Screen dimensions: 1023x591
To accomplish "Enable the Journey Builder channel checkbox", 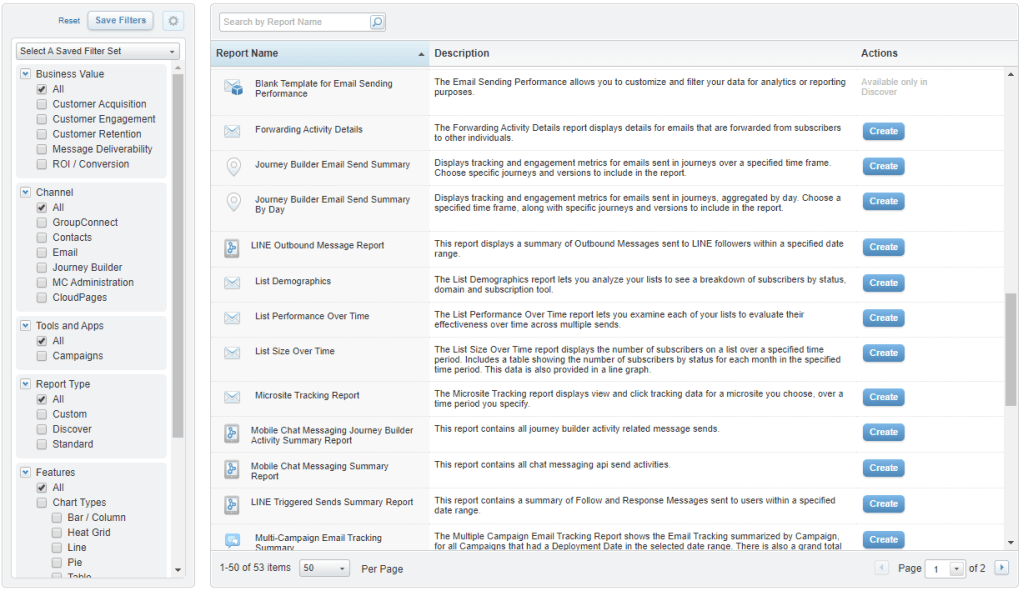I will click(42, 268).
